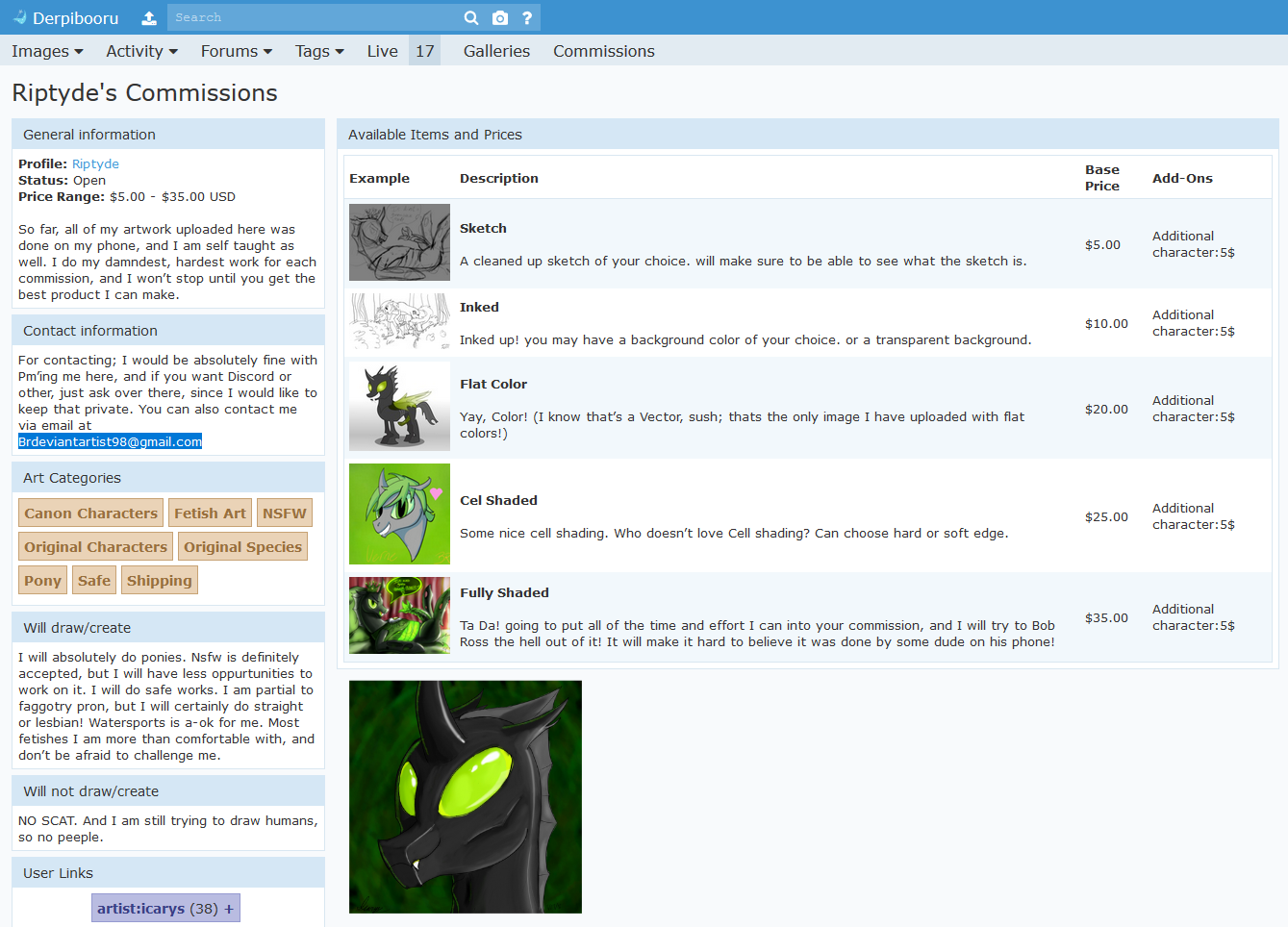Click the 17 live counter badge
Image resolution: width=1288 pixels, height=927 pixels.
425,51
